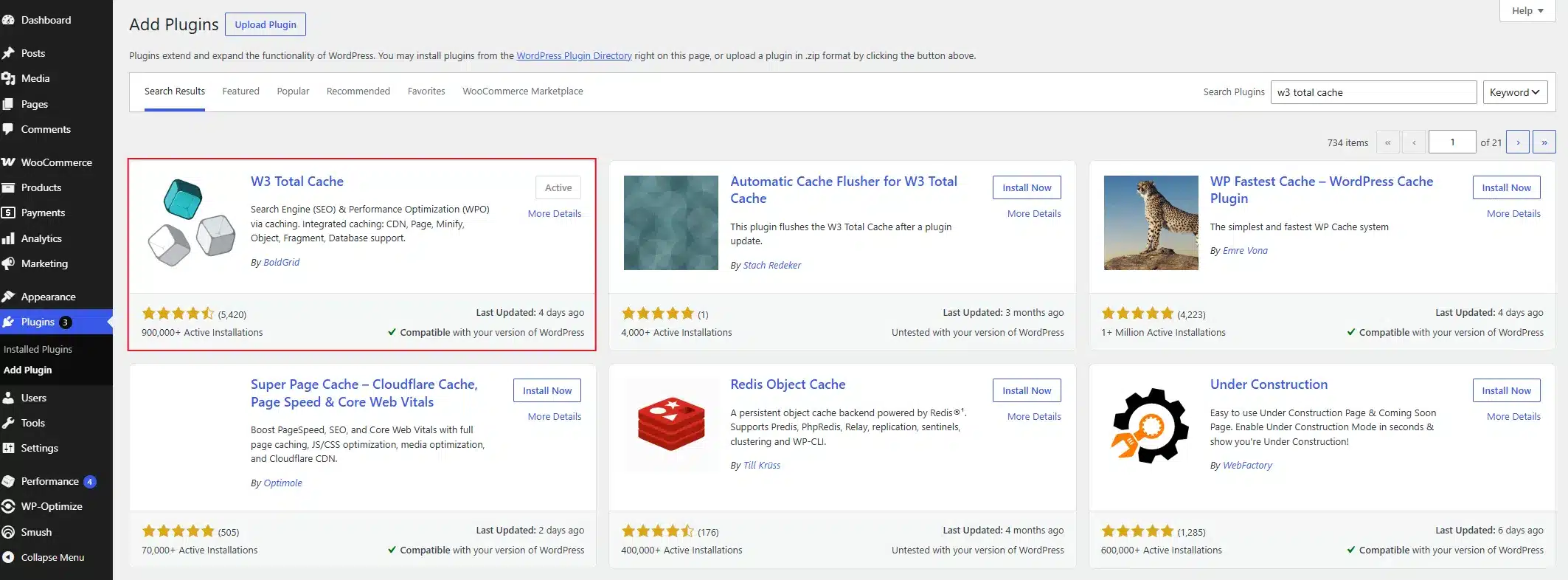Expand the Help dropdown tab
This screenshot has height=580, width=1568.
(x=1527, y=10)
